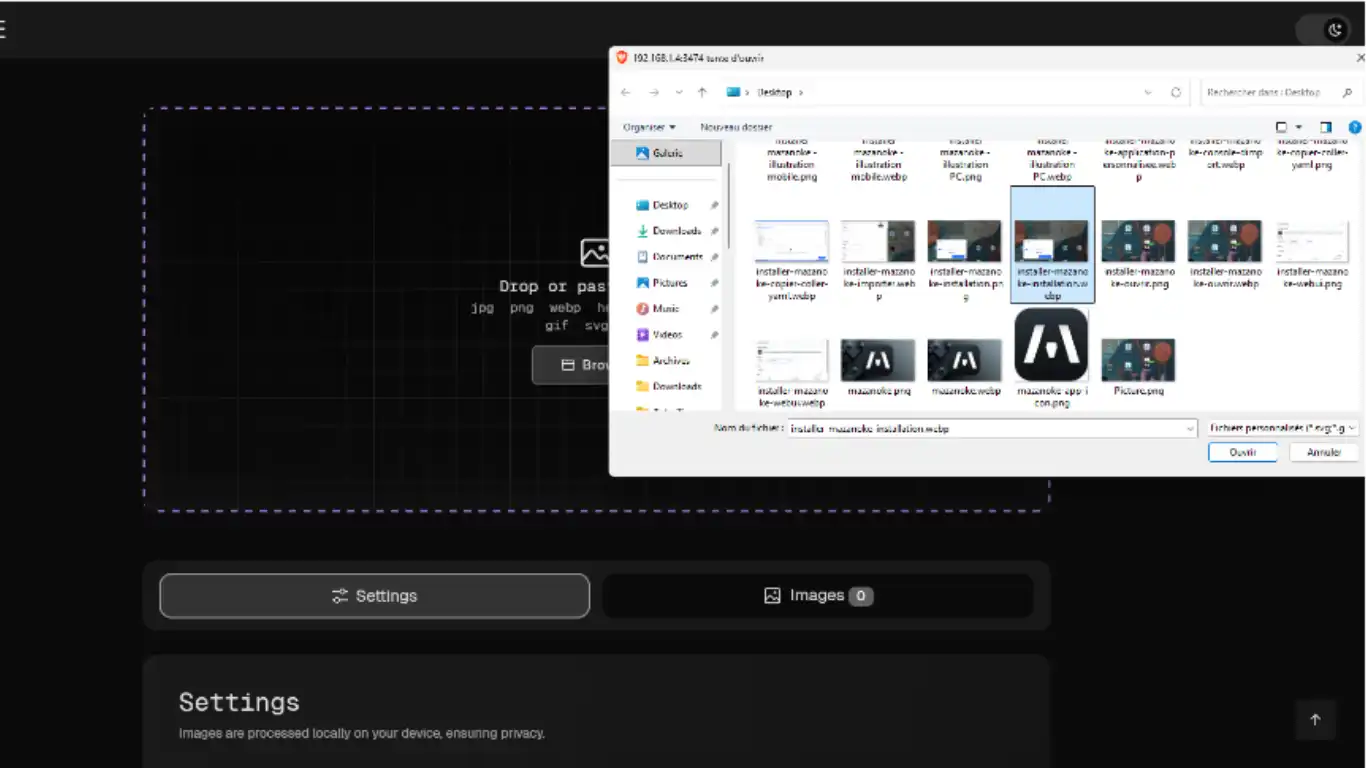The height and width of the screenshot is (768, 1366).
Task: Select the mazanoke-app-icon.png thumbnail
Action: pos(1051,346)
